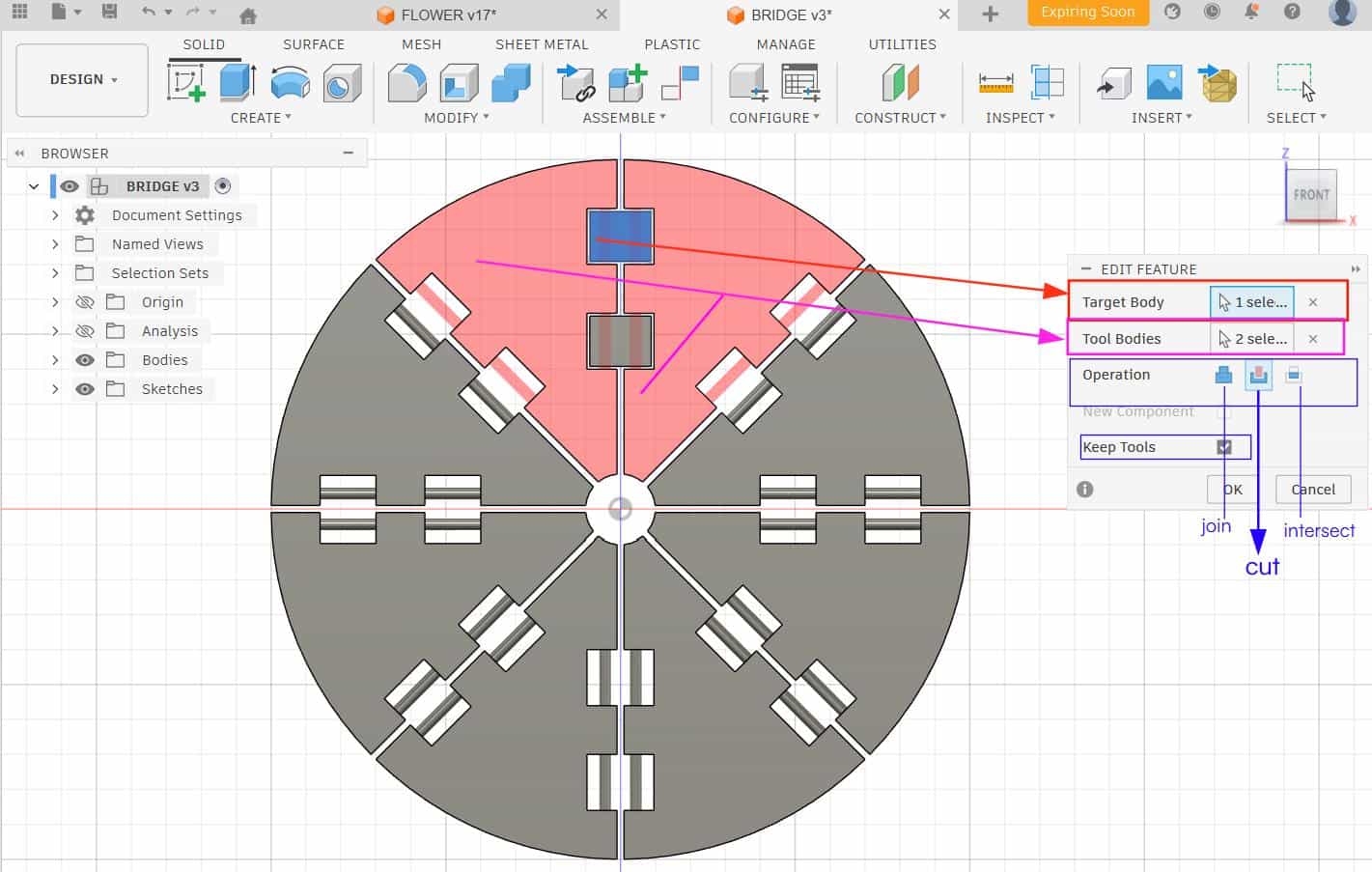This screenshot has width=1372, height=872.
Task: Choose the Intersect operation icon
Action: click(x=1294, y=376)
